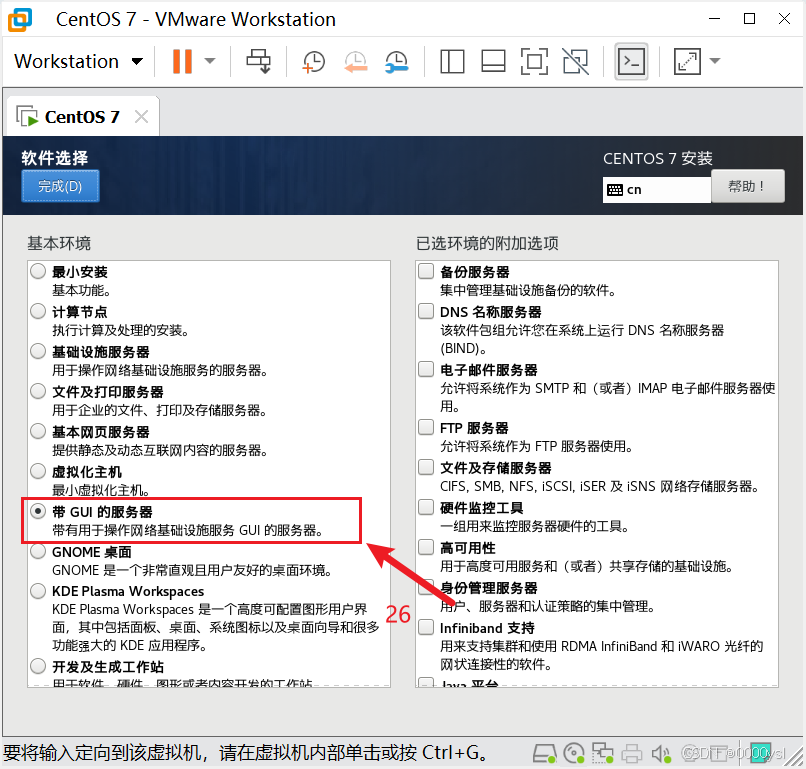
Task: Open the Workstation menu
Action: tap(78, 62)
